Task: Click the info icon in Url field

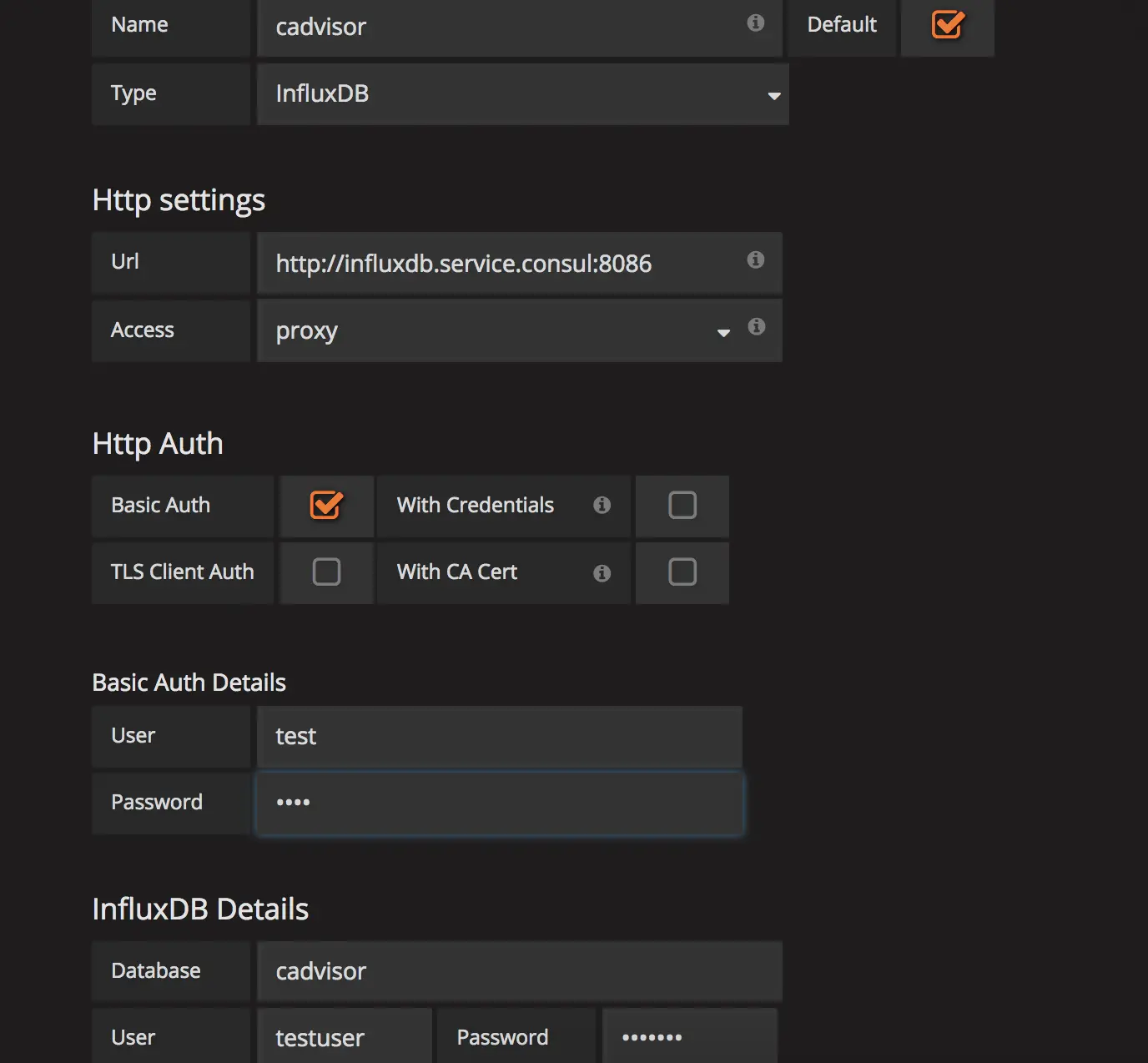Action: [x=756, y=260]
